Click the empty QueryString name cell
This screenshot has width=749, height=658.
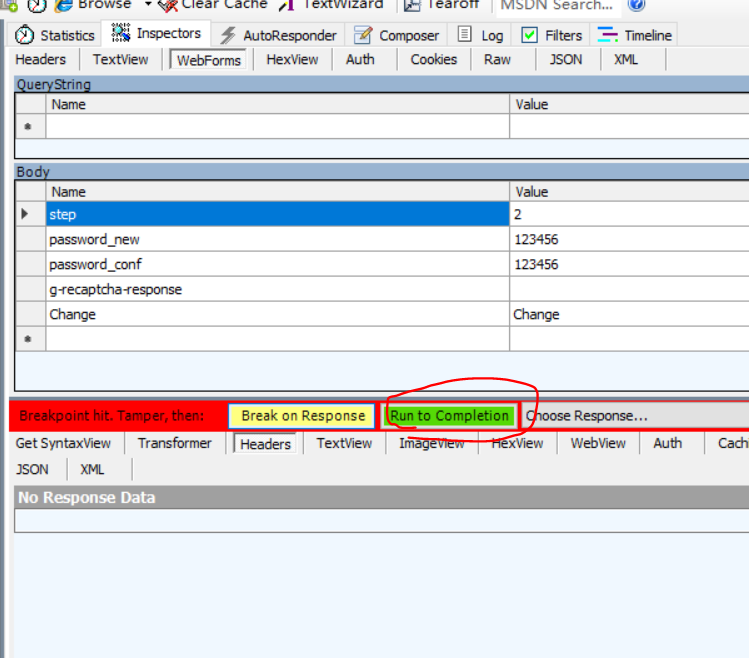point(278,127)
